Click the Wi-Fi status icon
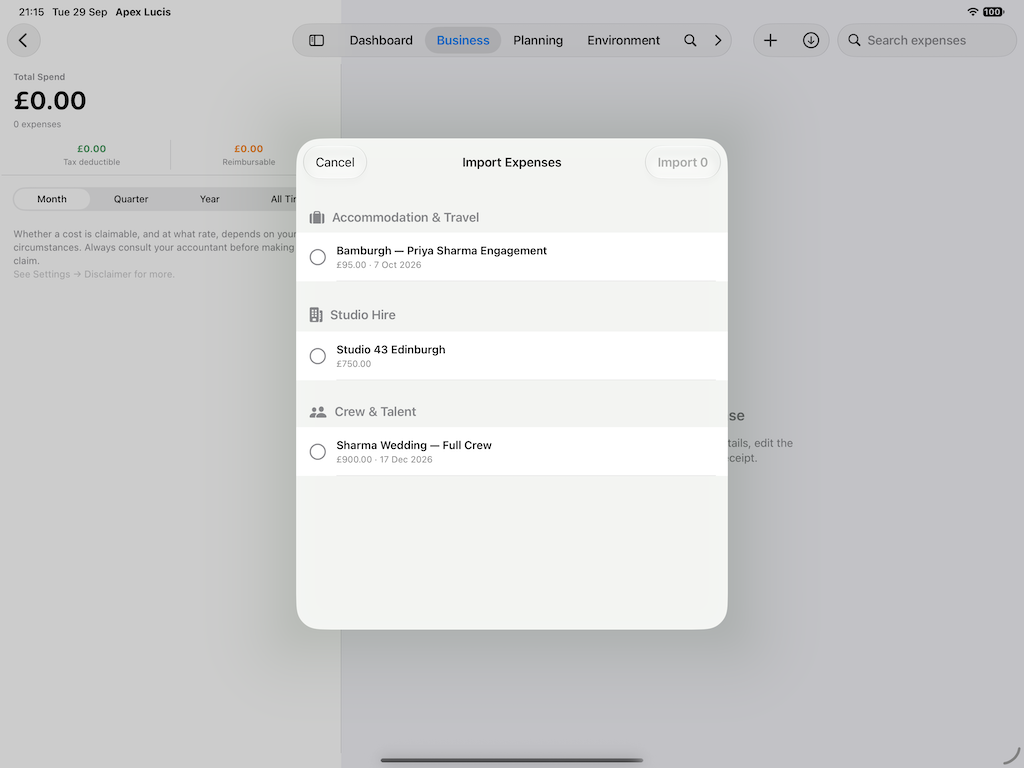The width and height of the screenshot is (1024, 768). 972,12
